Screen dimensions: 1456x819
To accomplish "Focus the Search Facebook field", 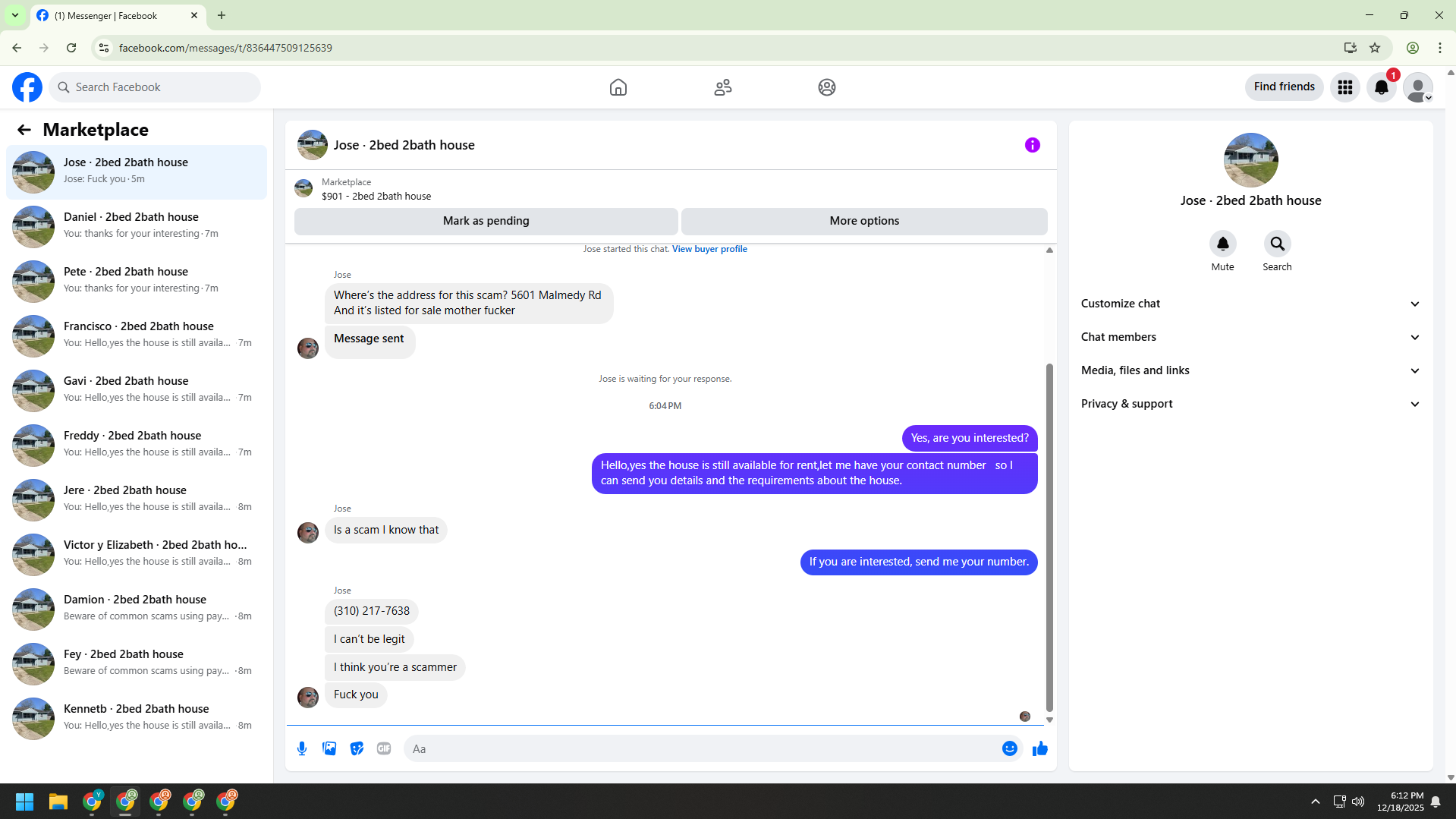I will pos(155,87).
